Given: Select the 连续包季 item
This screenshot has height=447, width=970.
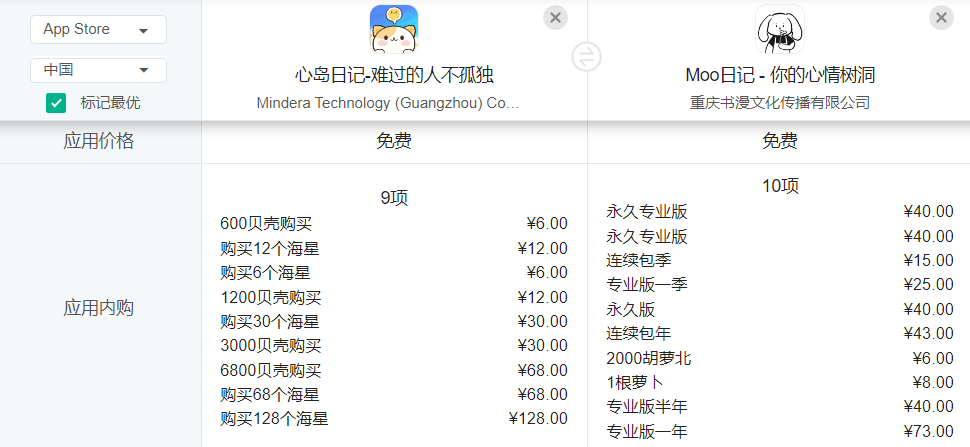Looking at the screenshot, I should tap(638, 260).
